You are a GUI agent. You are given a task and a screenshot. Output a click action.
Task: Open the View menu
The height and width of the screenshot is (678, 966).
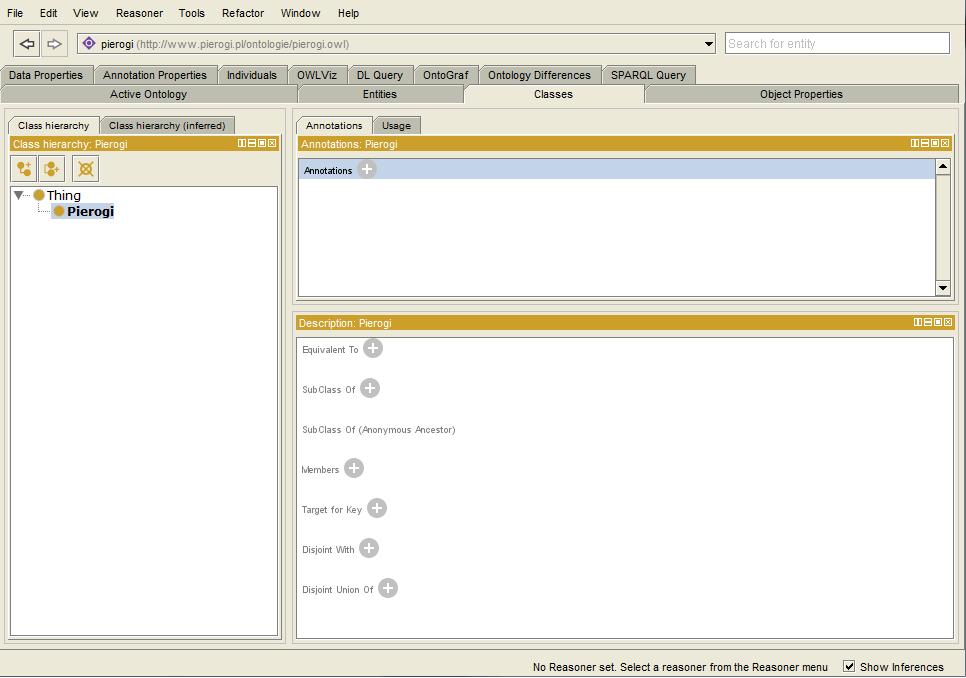click(x=86, y=13)
